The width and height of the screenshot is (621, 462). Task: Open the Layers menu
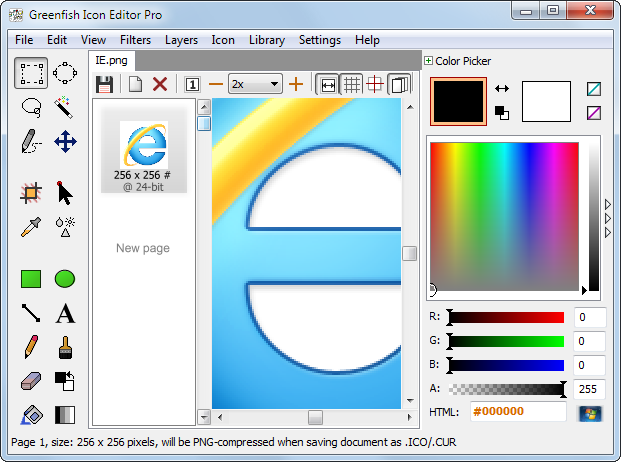point(181,40)
